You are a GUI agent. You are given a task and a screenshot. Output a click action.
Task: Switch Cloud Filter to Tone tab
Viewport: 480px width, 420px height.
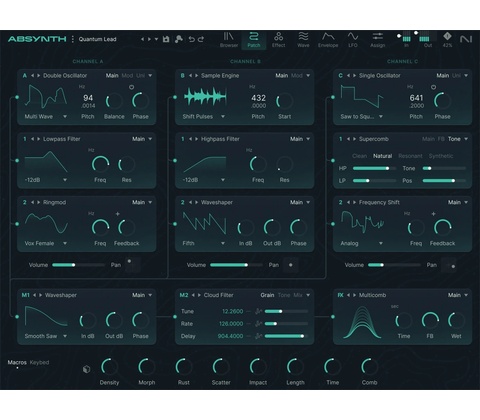284,295
